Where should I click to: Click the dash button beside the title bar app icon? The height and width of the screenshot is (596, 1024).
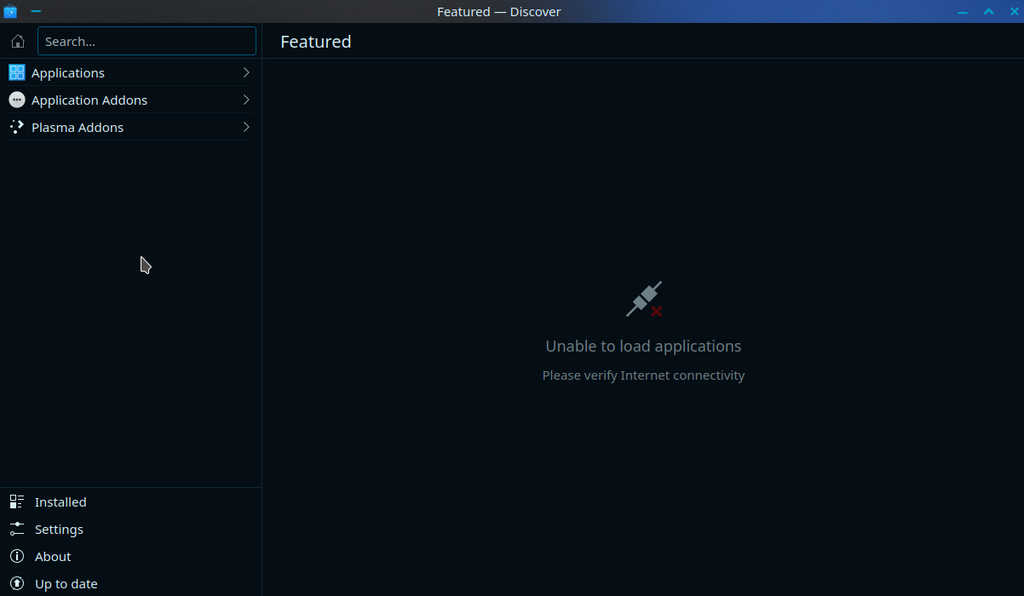[x=36, y=11]
